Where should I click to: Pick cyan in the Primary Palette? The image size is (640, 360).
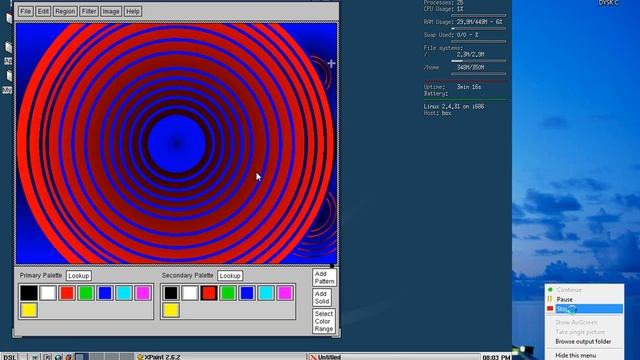(x=124, y=293)
